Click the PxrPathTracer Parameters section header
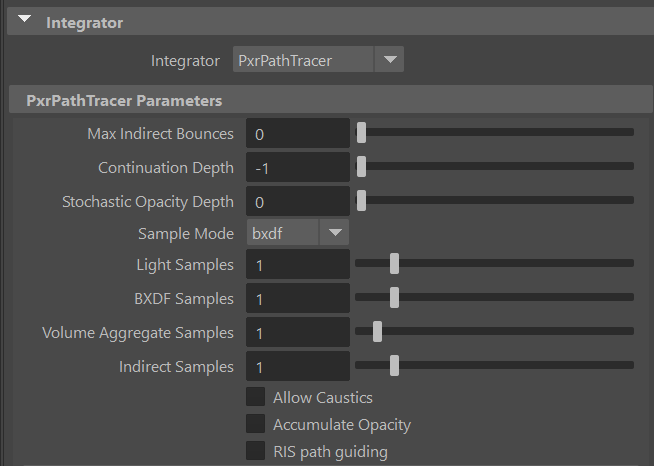Viewport: 654px width, 466px height. (125, 100)
